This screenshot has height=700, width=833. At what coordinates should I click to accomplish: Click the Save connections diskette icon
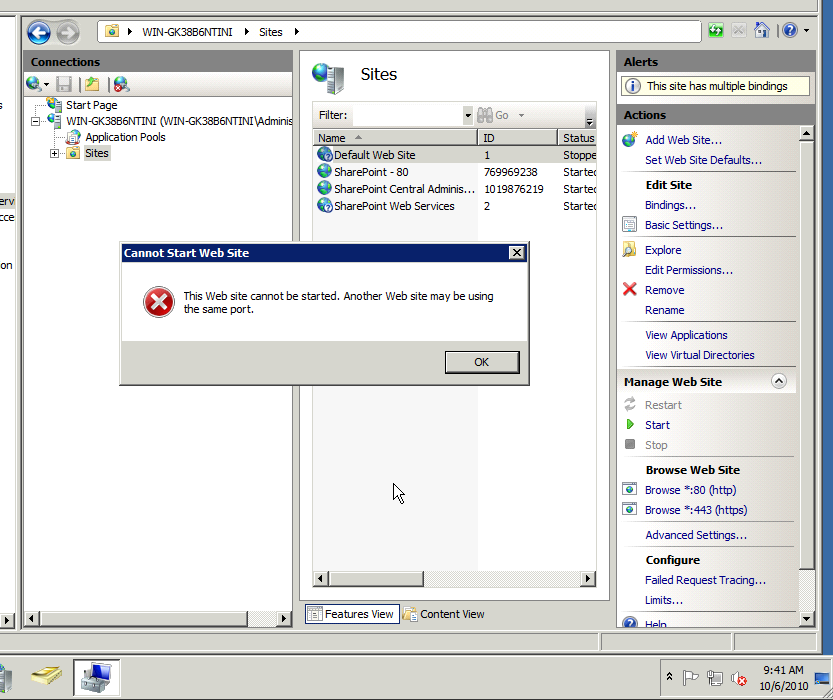(63, 83)
